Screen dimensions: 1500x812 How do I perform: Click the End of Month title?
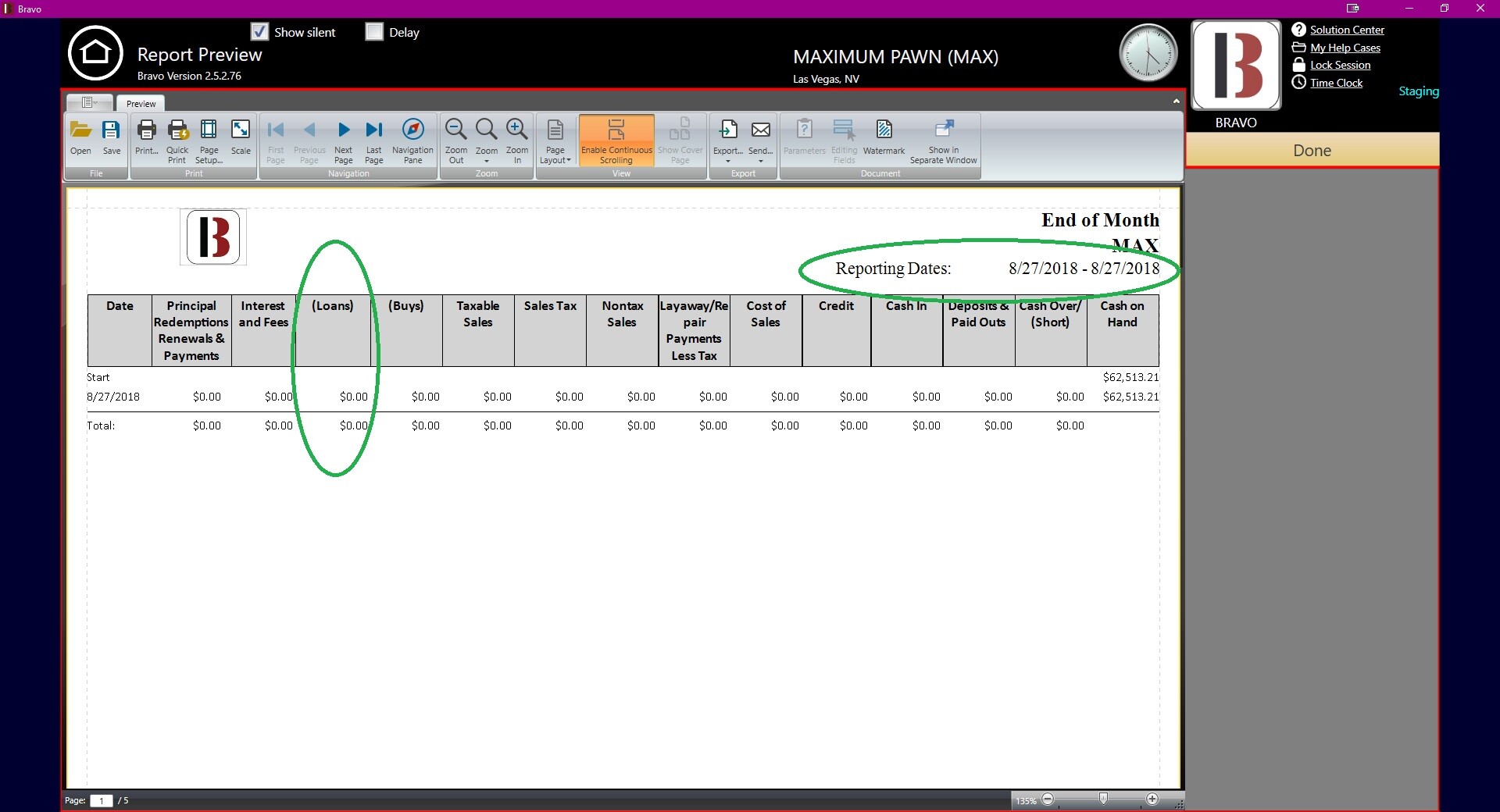[1100, 220]
